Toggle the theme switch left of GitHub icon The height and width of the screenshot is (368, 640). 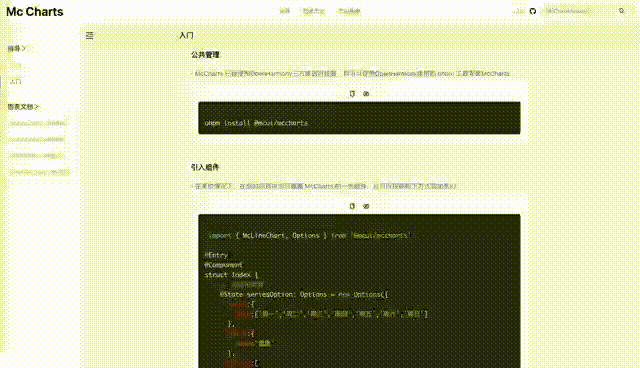tap(518, 11)
